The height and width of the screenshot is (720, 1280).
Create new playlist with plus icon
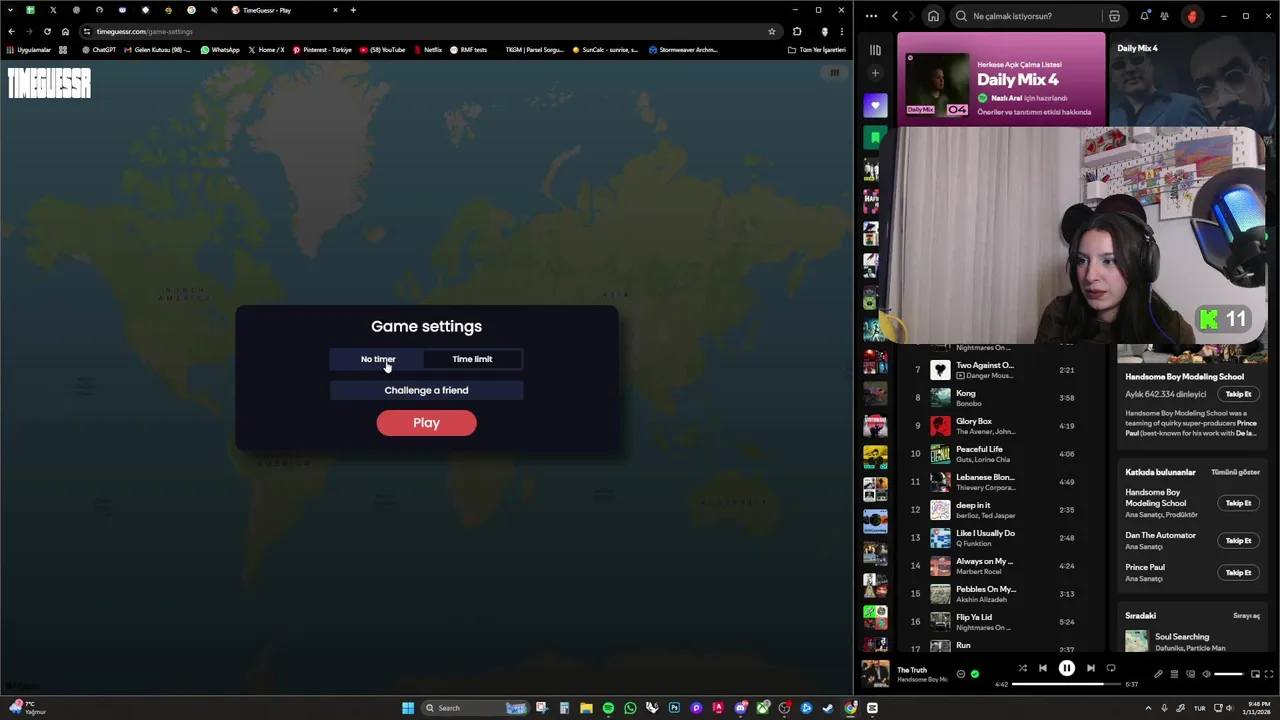pyautogui.click(x=875, y=73)
